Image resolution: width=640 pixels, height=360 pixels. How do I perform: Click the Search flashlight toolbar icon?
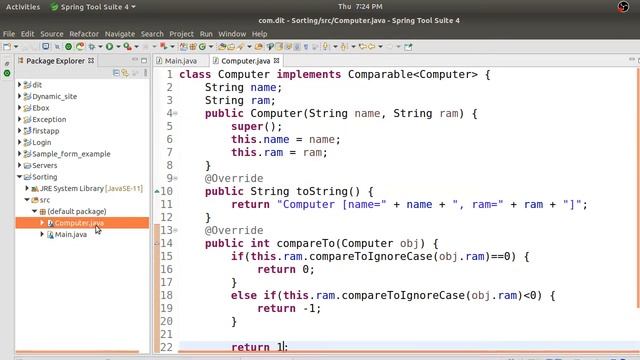(240, 47)
